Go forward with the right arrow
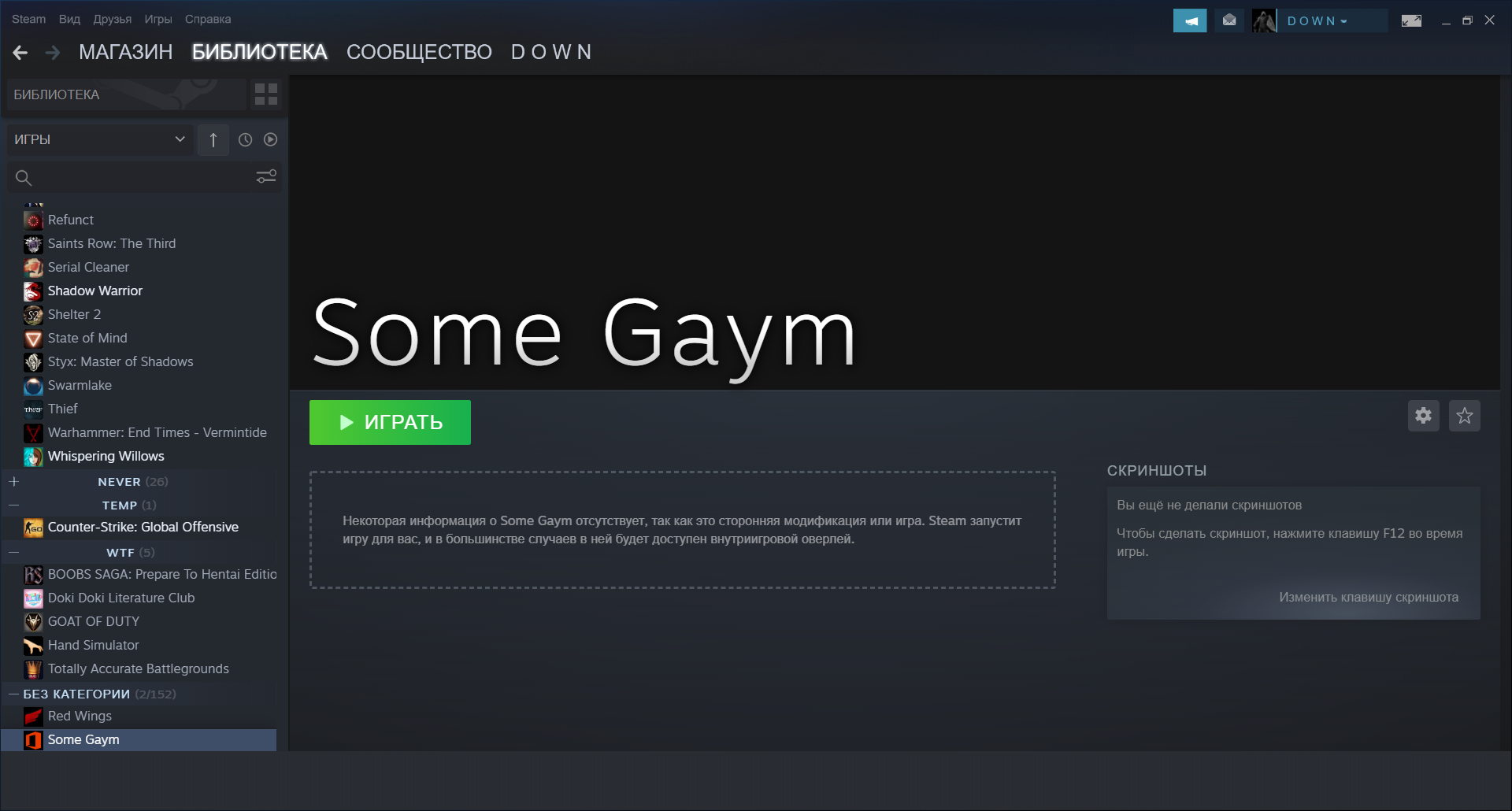1512x811 pixels. click(53, 53)
